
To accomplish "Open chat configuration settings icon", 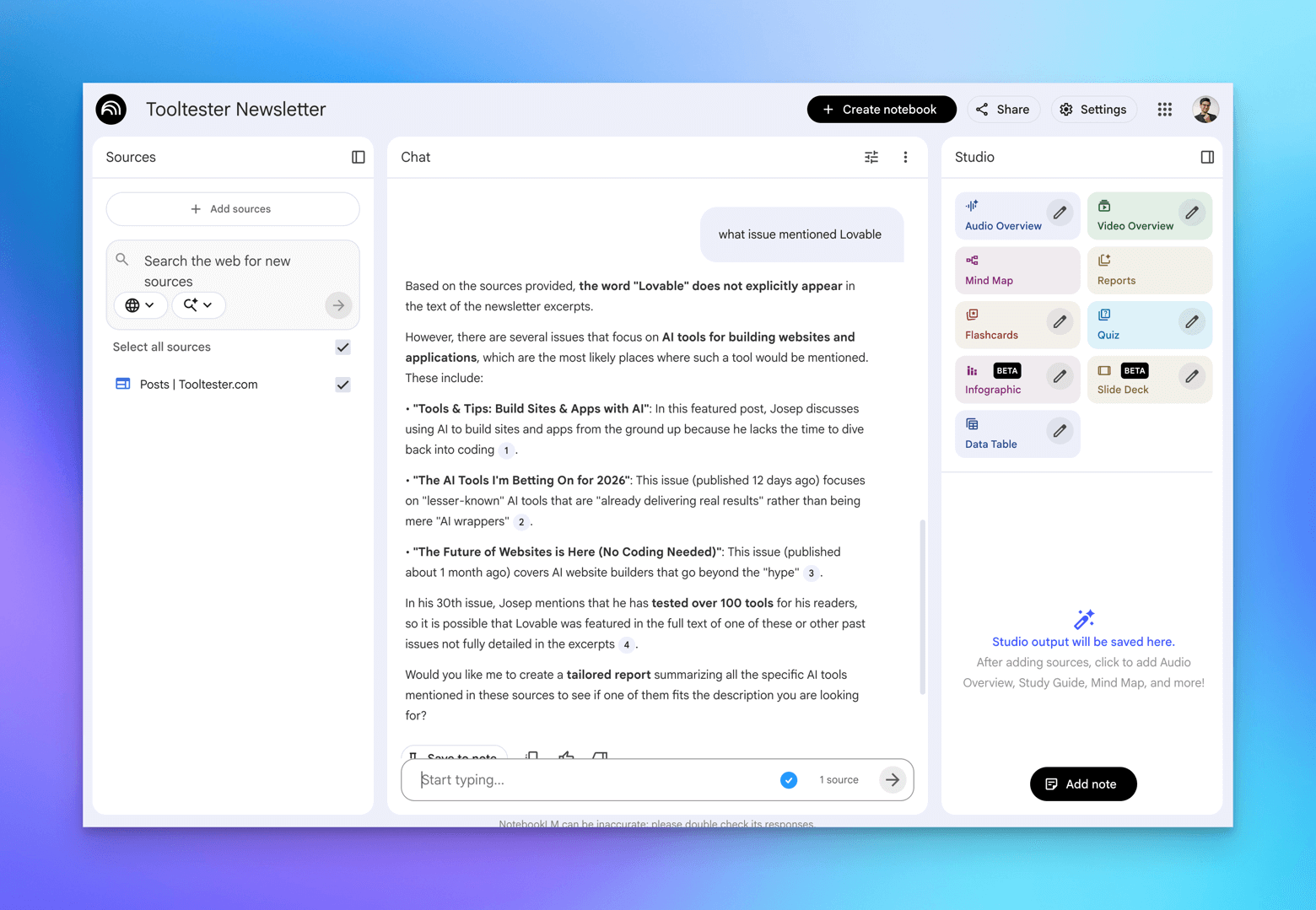I will click(871, 157).
